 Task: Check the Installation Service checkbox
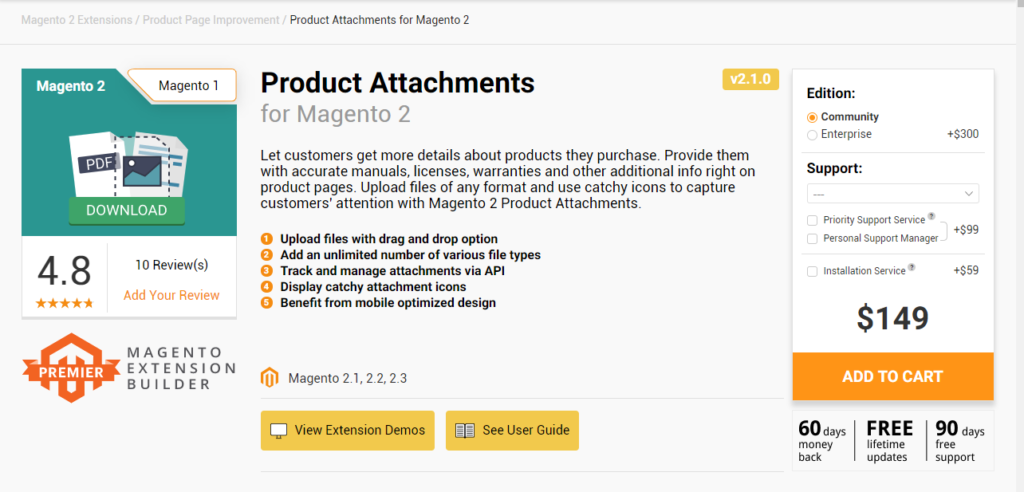pyautogui.click(x=812, y=271)
